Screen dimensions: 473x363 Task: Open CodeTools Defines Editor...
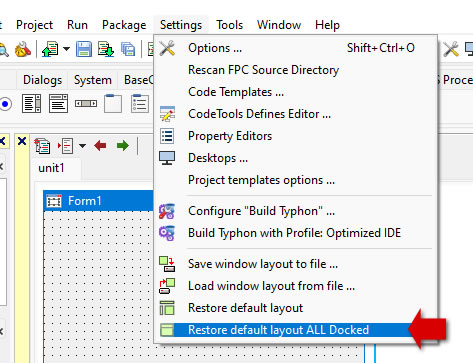click(x=295, y=114)
